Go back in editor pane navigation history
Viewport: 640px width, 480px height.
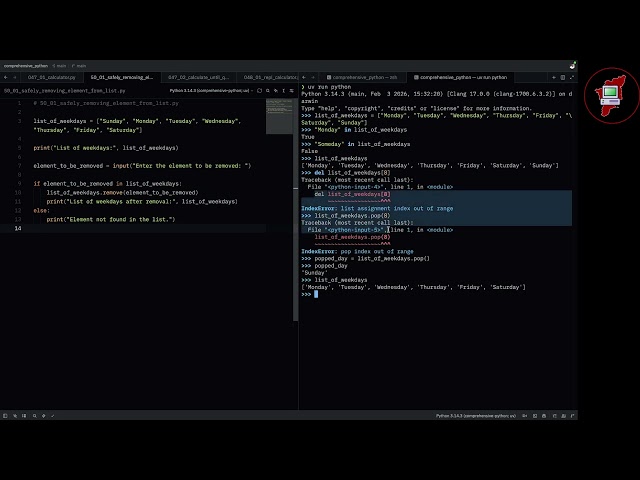(6, 77)
